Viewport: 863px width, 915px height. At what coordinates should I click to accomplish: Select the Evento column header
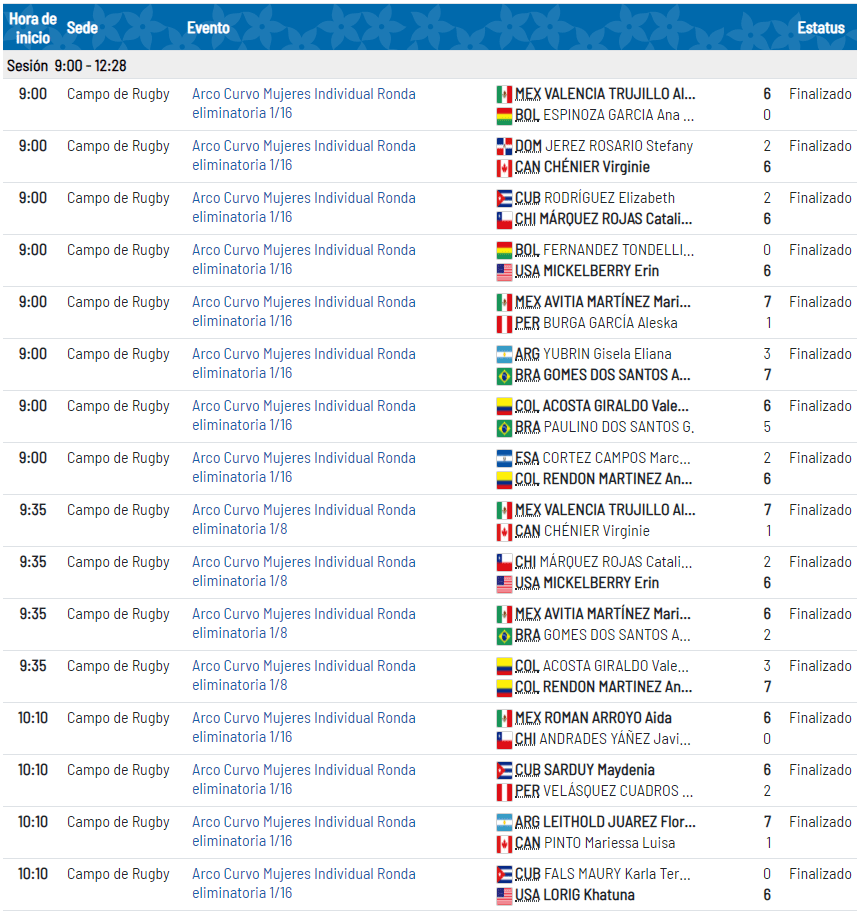[x=208, y=28]
